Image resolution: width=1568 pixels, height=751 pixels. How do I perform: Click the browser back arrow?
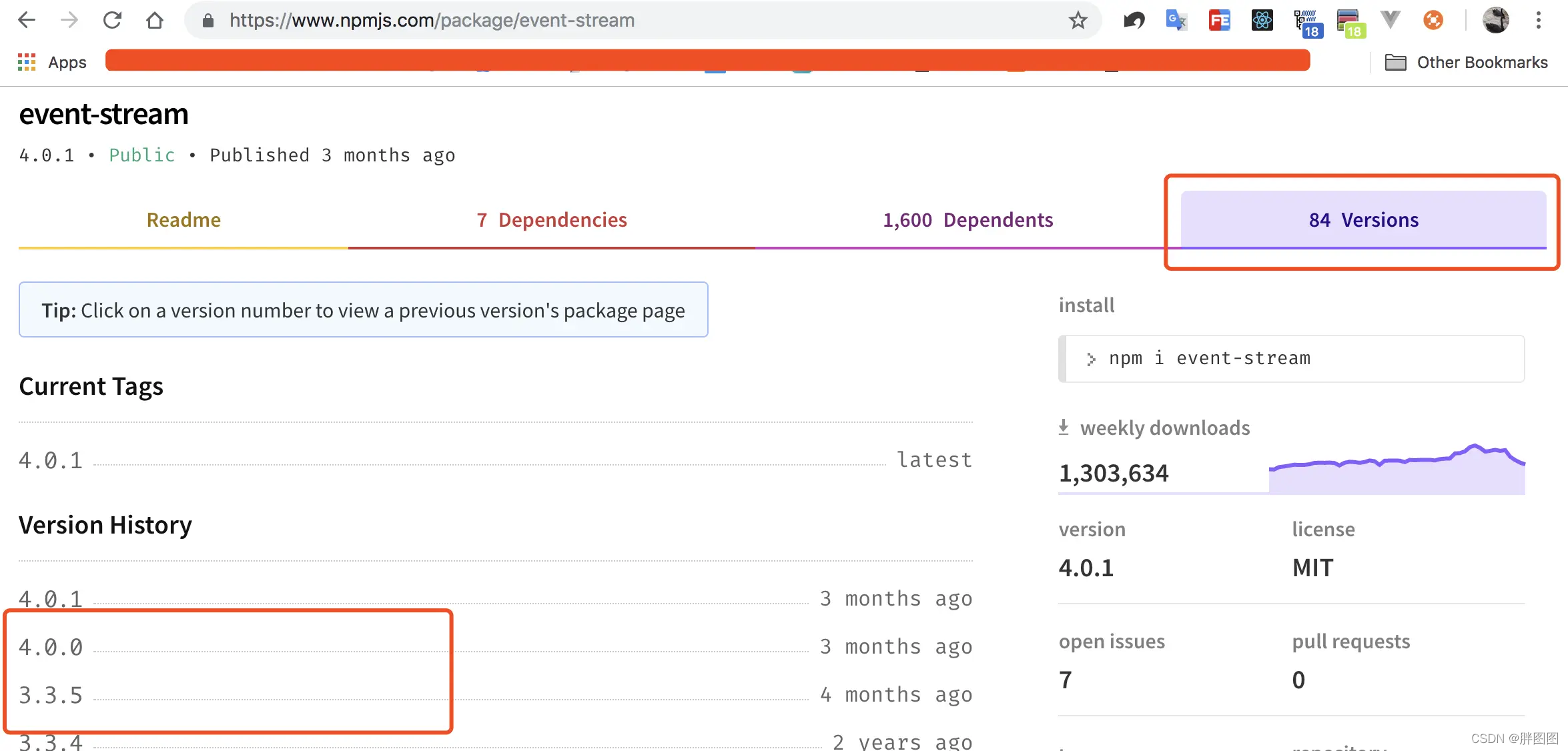coord(27,20)
